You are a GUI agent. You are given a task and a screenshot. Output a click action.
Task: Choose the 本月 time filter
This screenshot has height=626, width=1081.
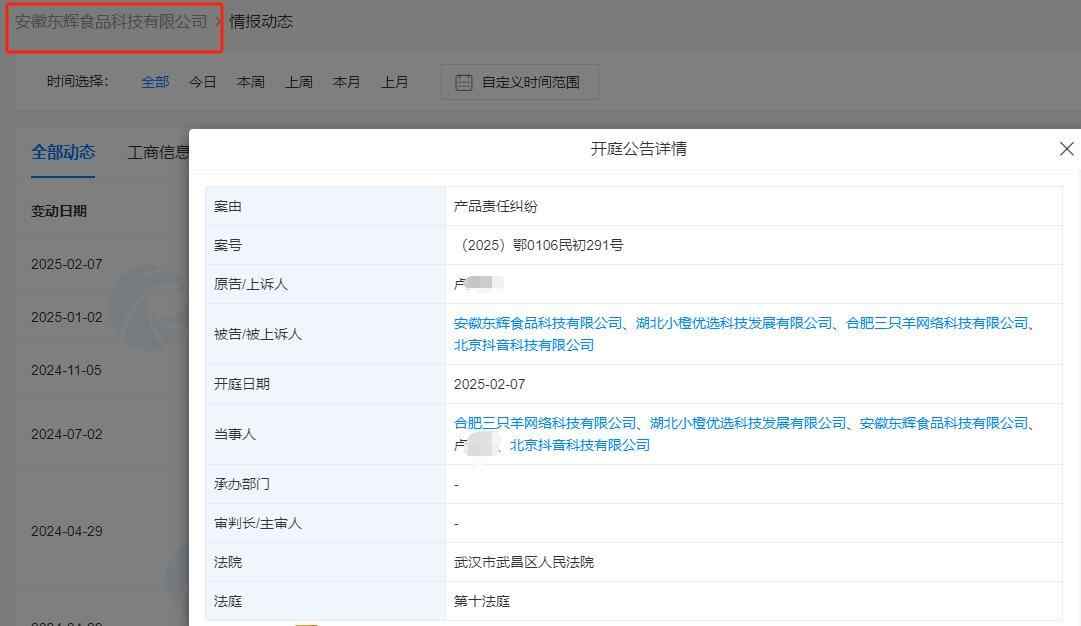pyautogui.click(x=346, y=82)
